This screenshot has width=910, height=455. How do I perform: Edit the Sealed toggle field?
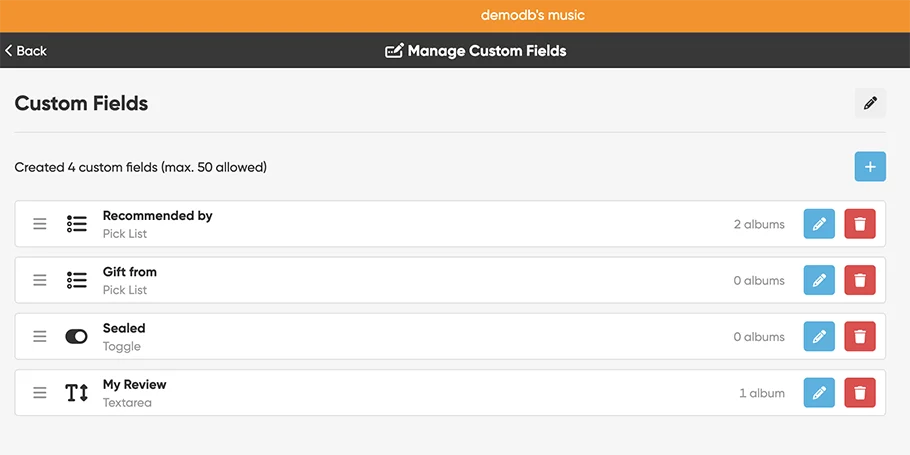(x=818, y=337)
